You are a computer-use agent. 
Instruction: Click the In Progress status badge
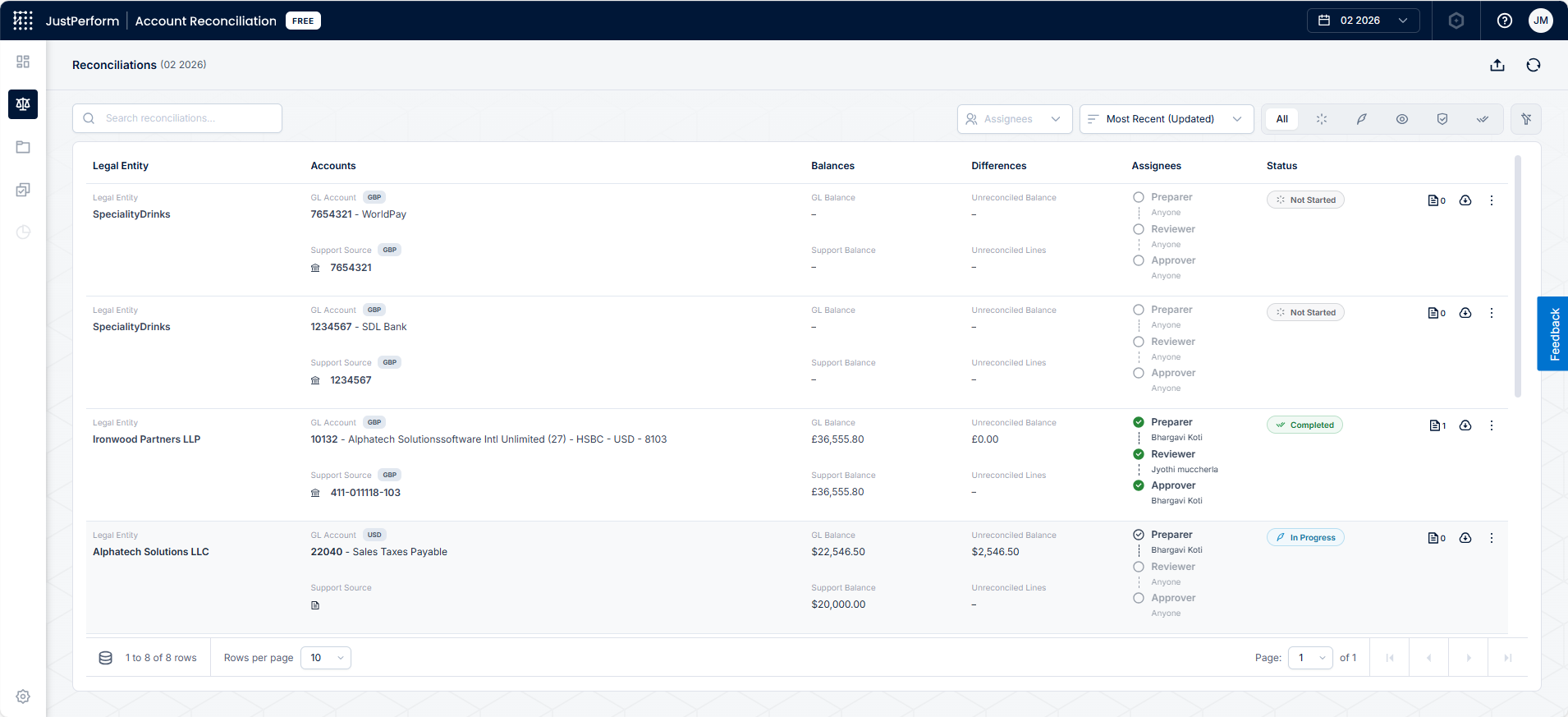[x=1305, y=537]
